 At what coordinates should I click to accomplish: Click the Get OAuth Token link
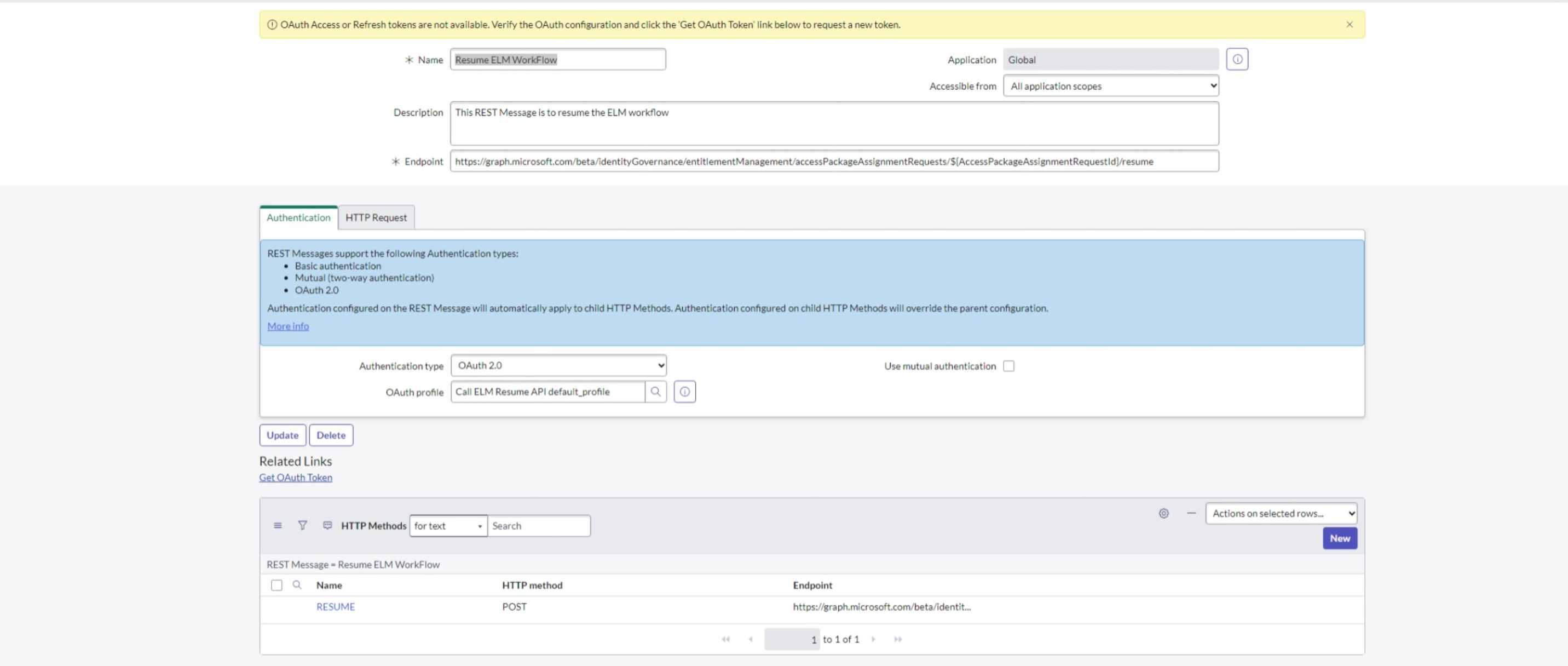tap(295, 477)
